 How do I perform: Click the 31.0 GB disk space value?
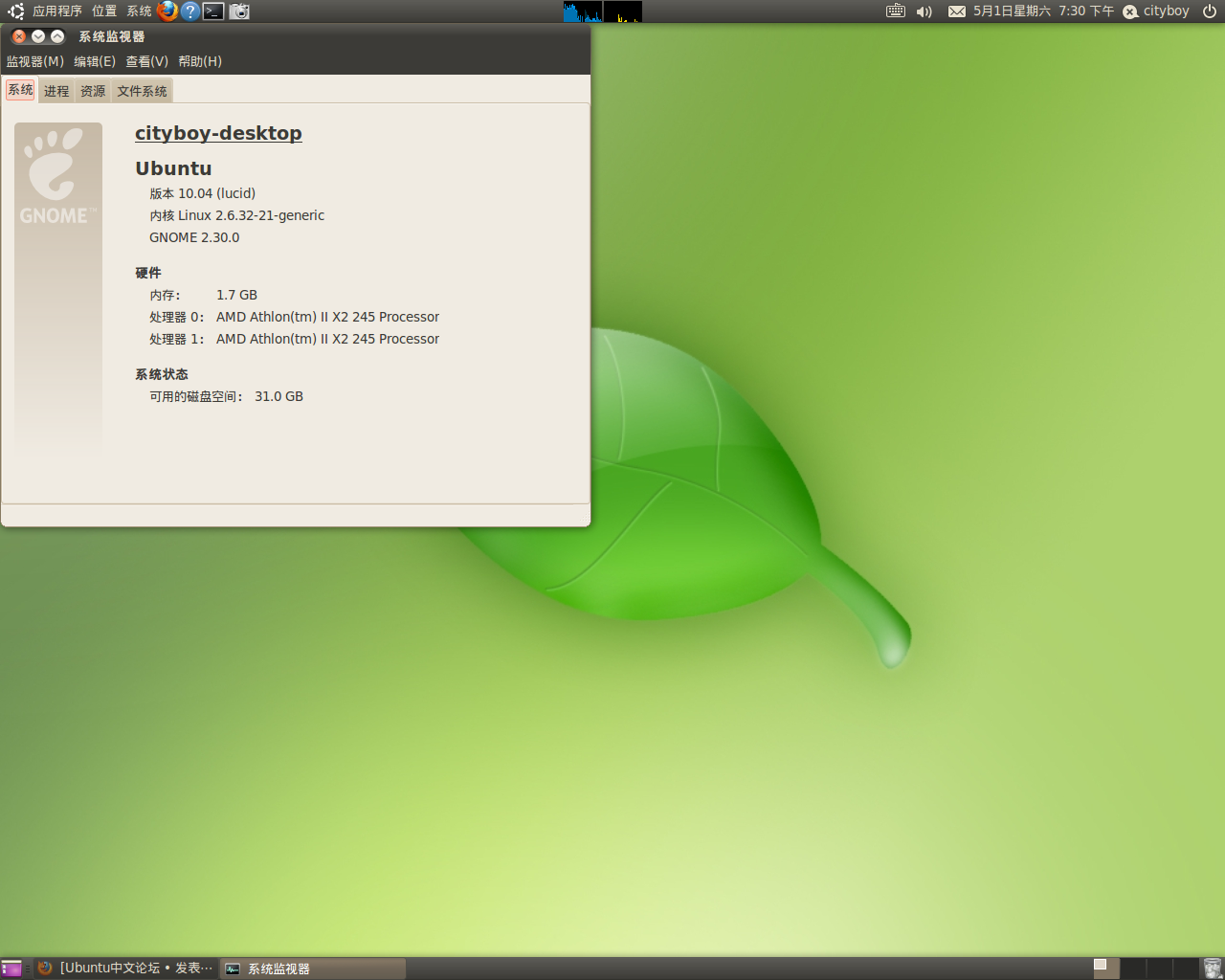[278, 396]
